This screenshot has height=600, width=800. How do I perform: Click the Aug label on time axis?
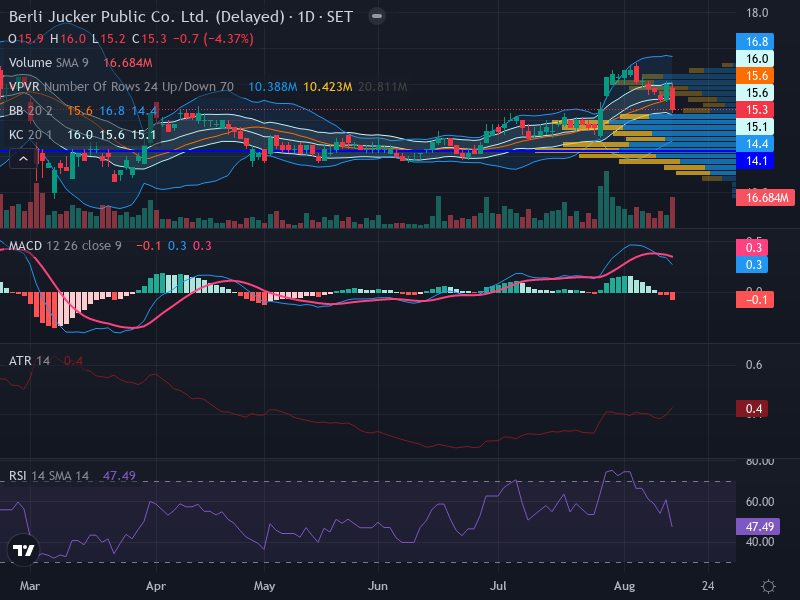(624, 586)
